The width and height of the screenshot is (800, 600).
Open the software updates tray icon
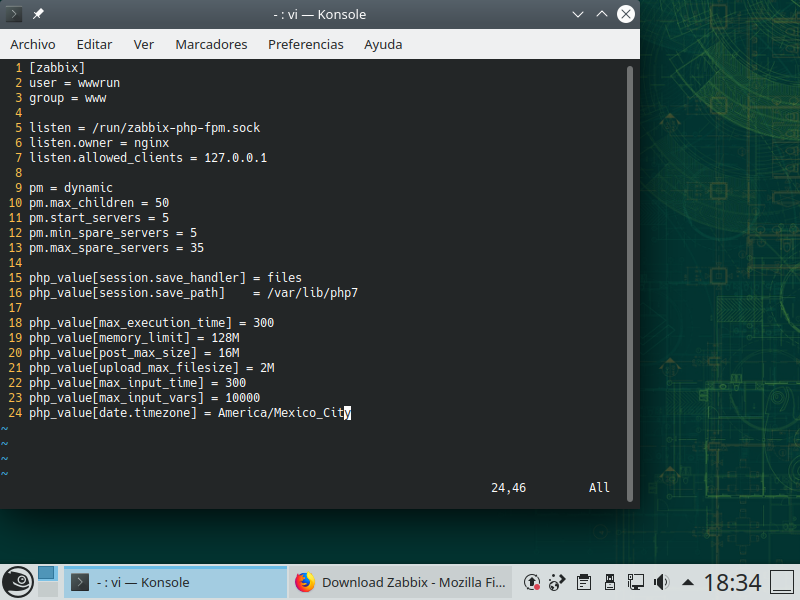tap(532, 582)
